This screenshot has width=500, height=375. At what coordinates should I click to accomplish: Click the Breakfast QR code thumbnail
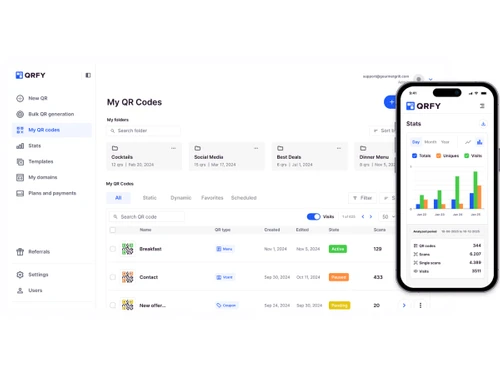point(128,249)
